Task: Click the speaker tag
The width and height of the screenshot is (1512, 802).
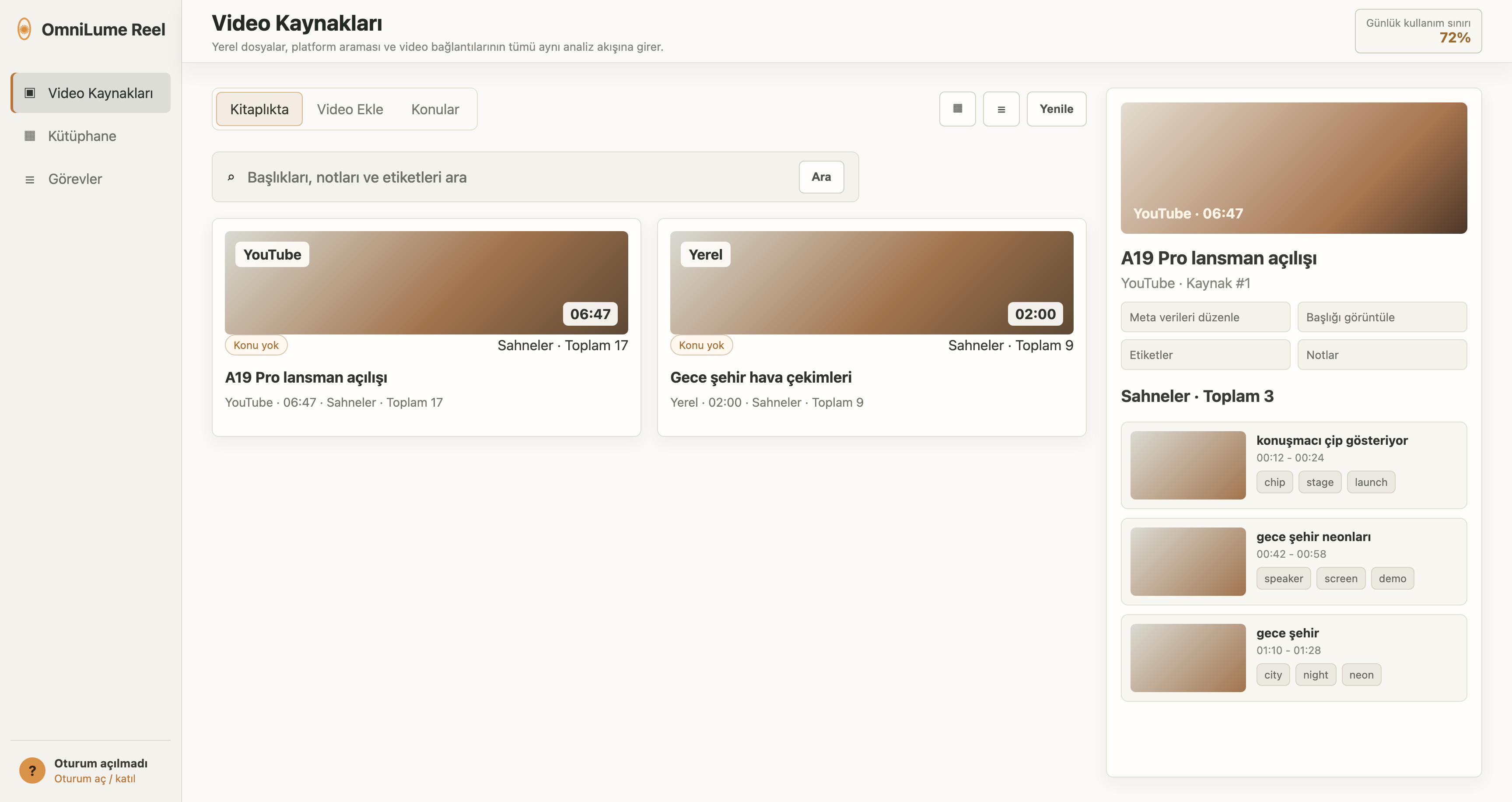Action: [x=1283, y=578]
